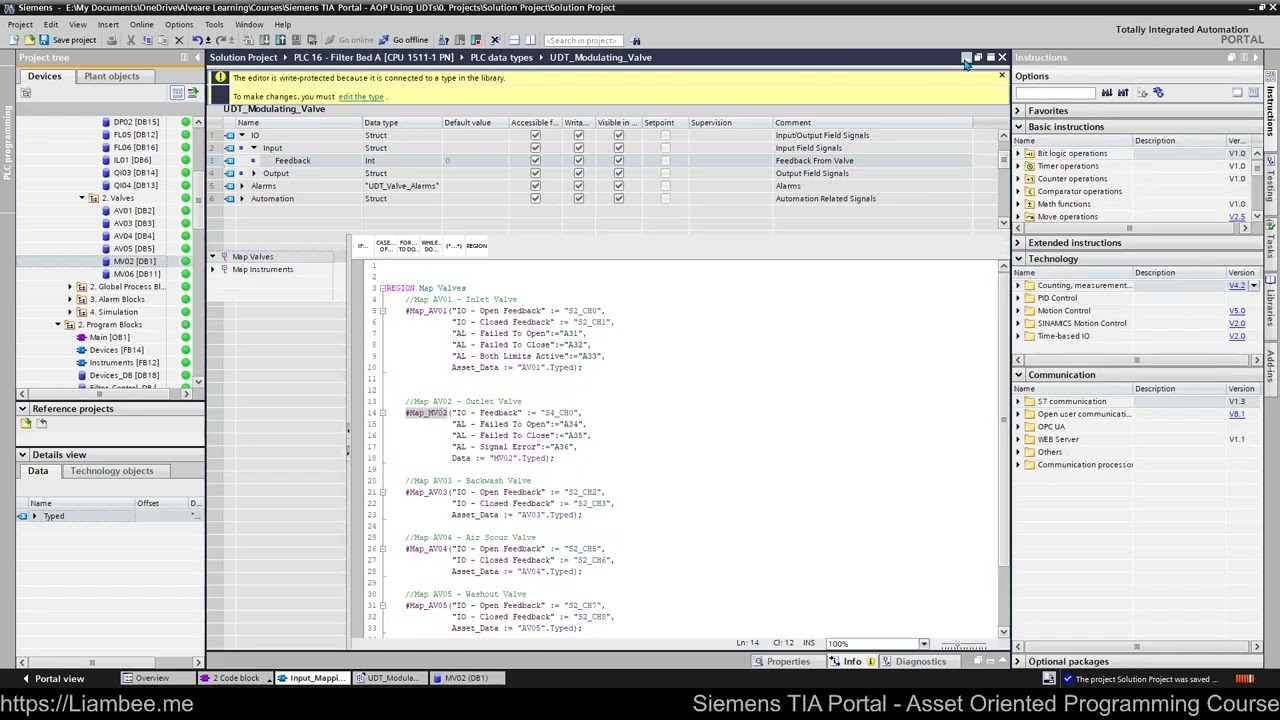
Task: Click the Split editor horizontally icon
Action: click(x=513, y=40)
